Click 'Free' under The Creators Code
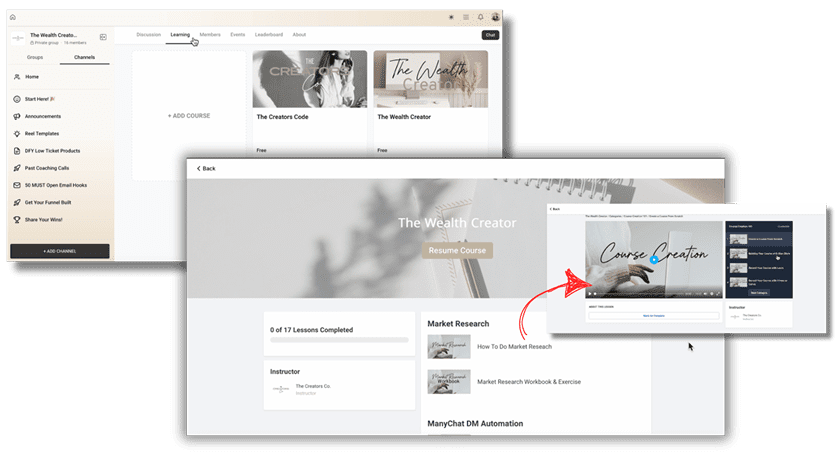The height and width of the screenshot is (471, 837). coord(262,151)
